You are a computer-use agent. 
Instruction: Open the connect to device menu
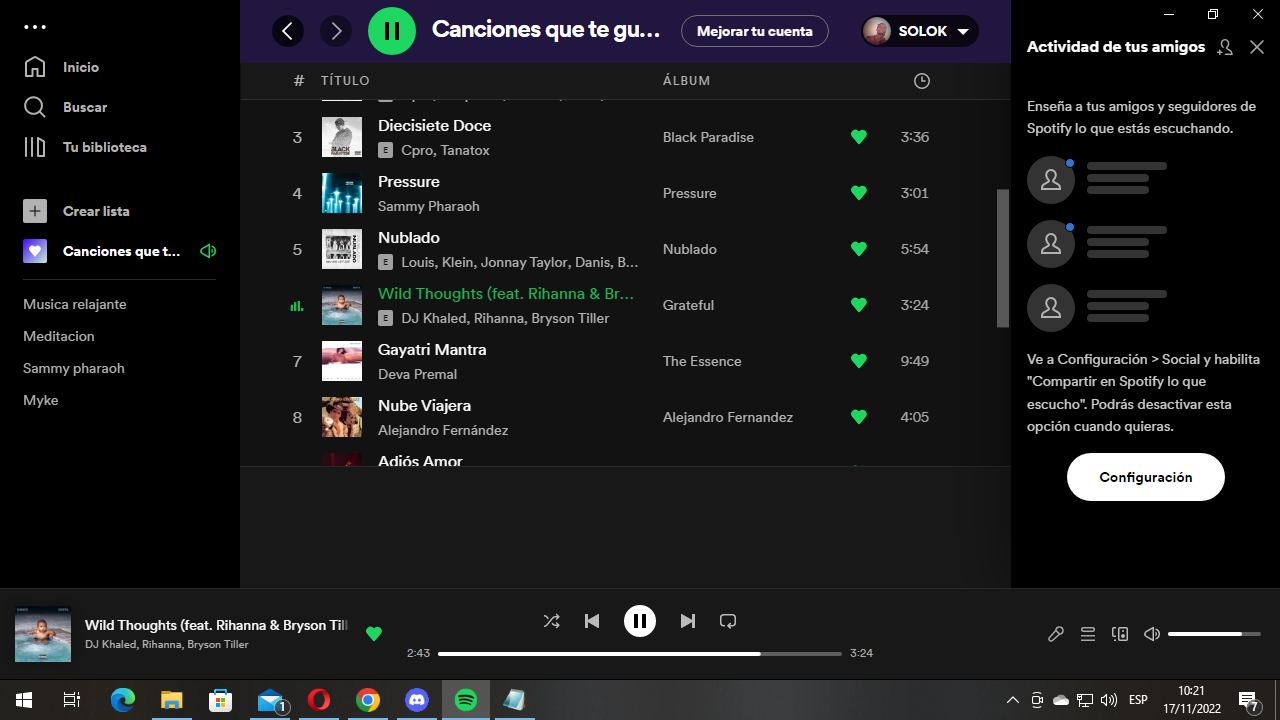tap(1120, 634)
